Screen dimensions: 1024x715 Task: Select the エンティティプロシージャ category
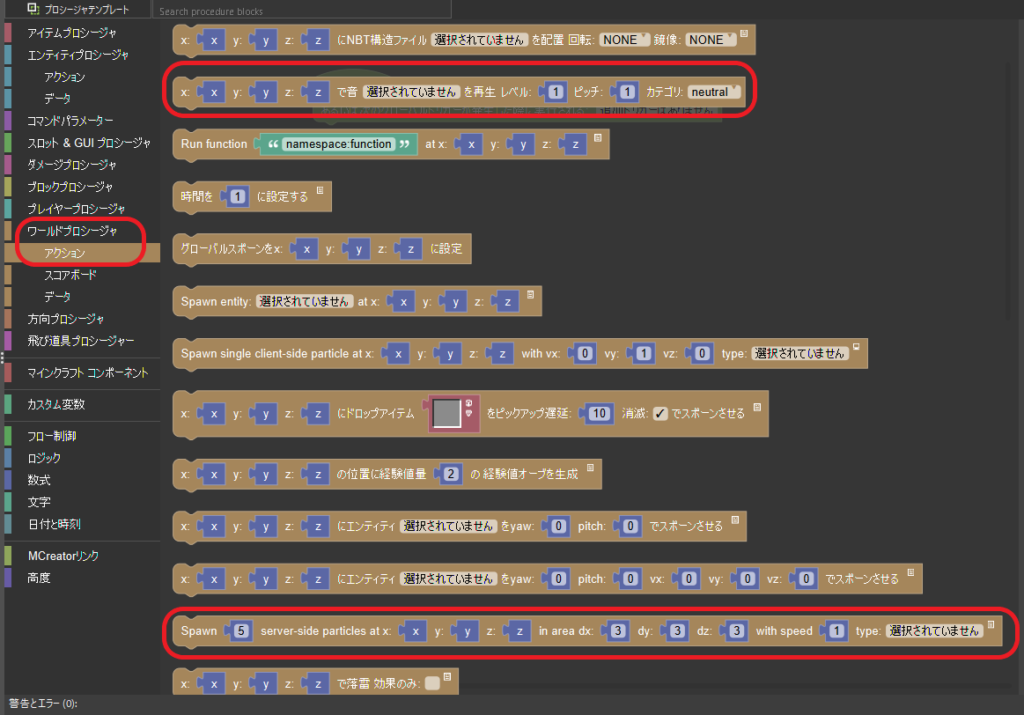[x=77, y=55]
